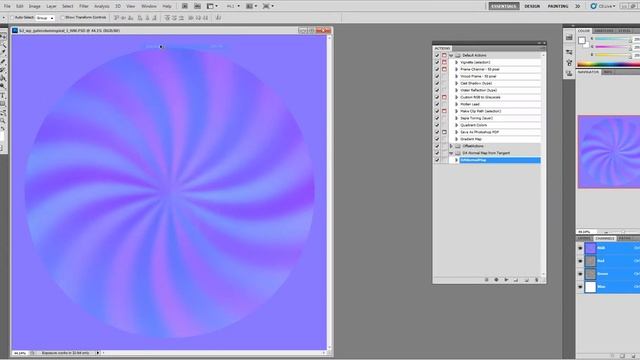Expand the Vignette (selection) action
This screenshot has height=360, width=640.
point(456,62)
